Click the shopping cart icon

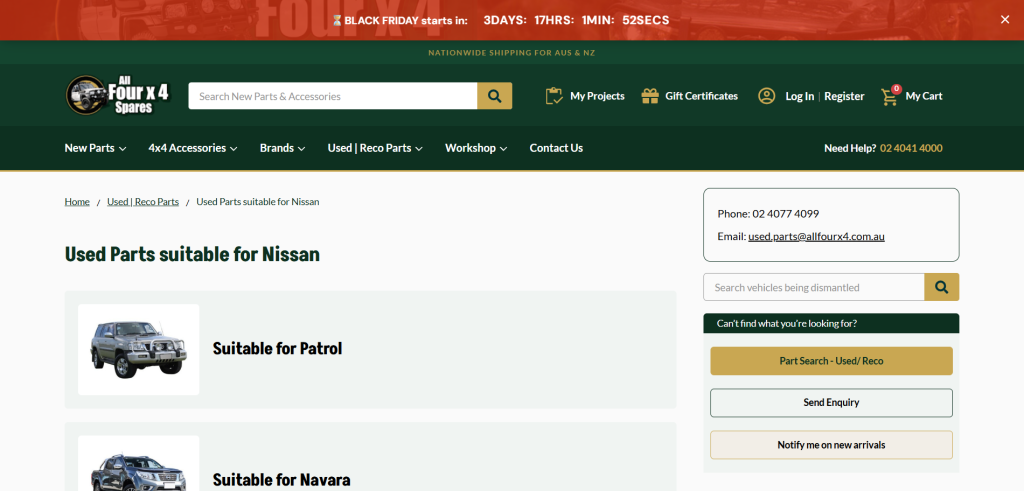pos(889,97)
